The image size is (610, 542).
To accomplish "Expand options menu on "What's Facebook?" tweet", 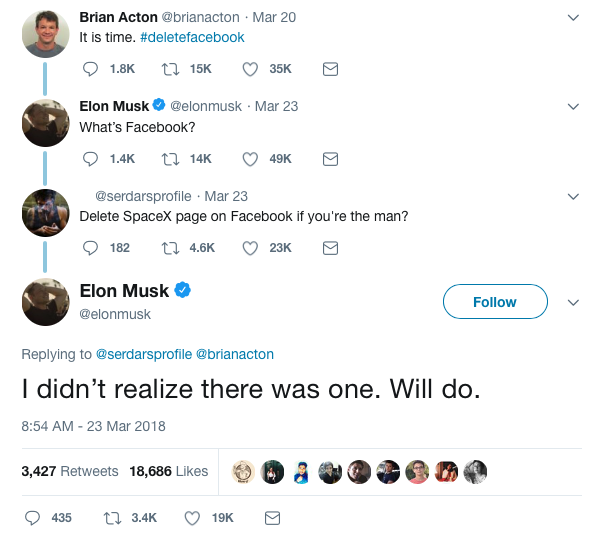I will [573, 106].
